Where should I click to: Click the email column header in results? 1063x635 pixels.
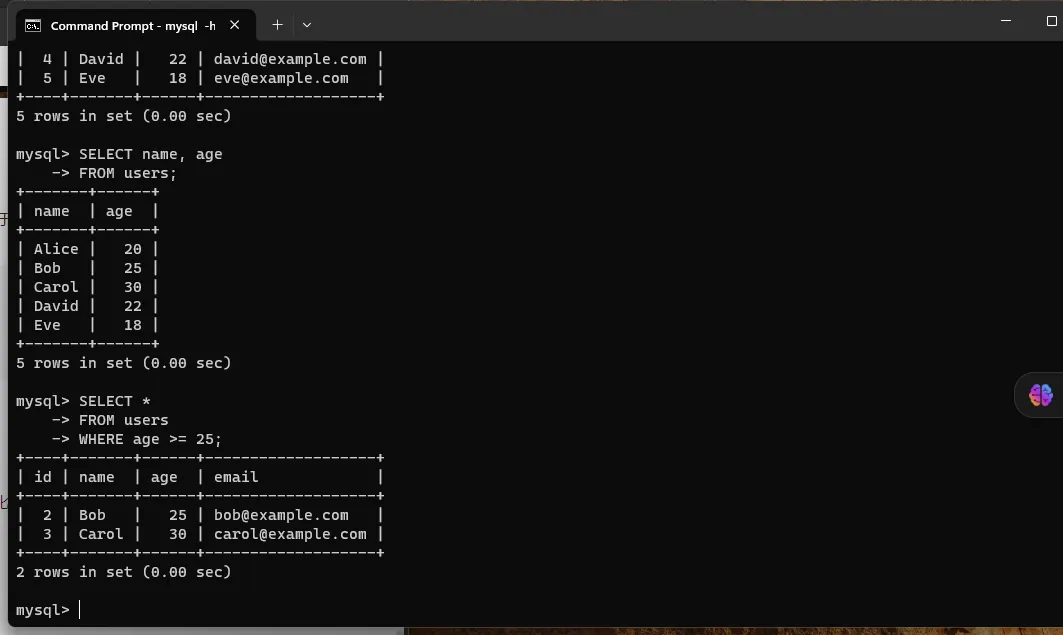pyautogui.click(x=236, y=477)
